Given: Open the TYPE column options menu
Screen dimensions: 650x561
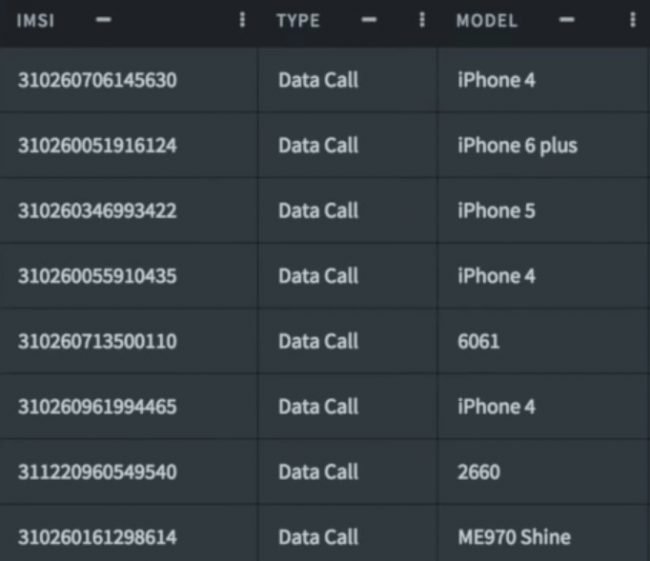Looking at the screenshot, I should [422, 21].
